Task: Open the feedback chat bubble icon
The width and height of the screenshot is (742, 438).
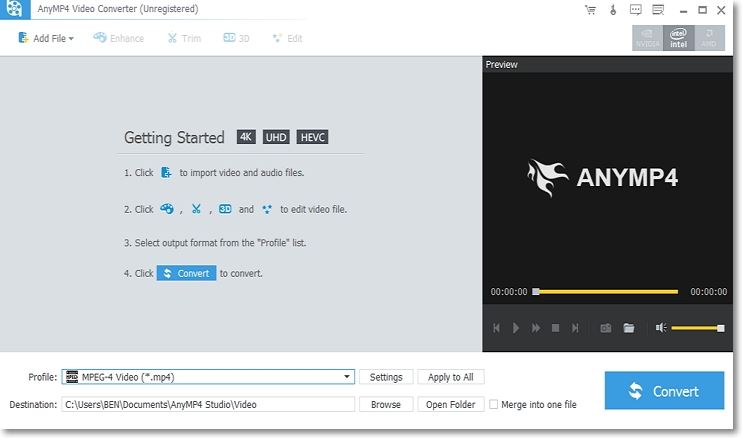Action: tap(636, 9)
